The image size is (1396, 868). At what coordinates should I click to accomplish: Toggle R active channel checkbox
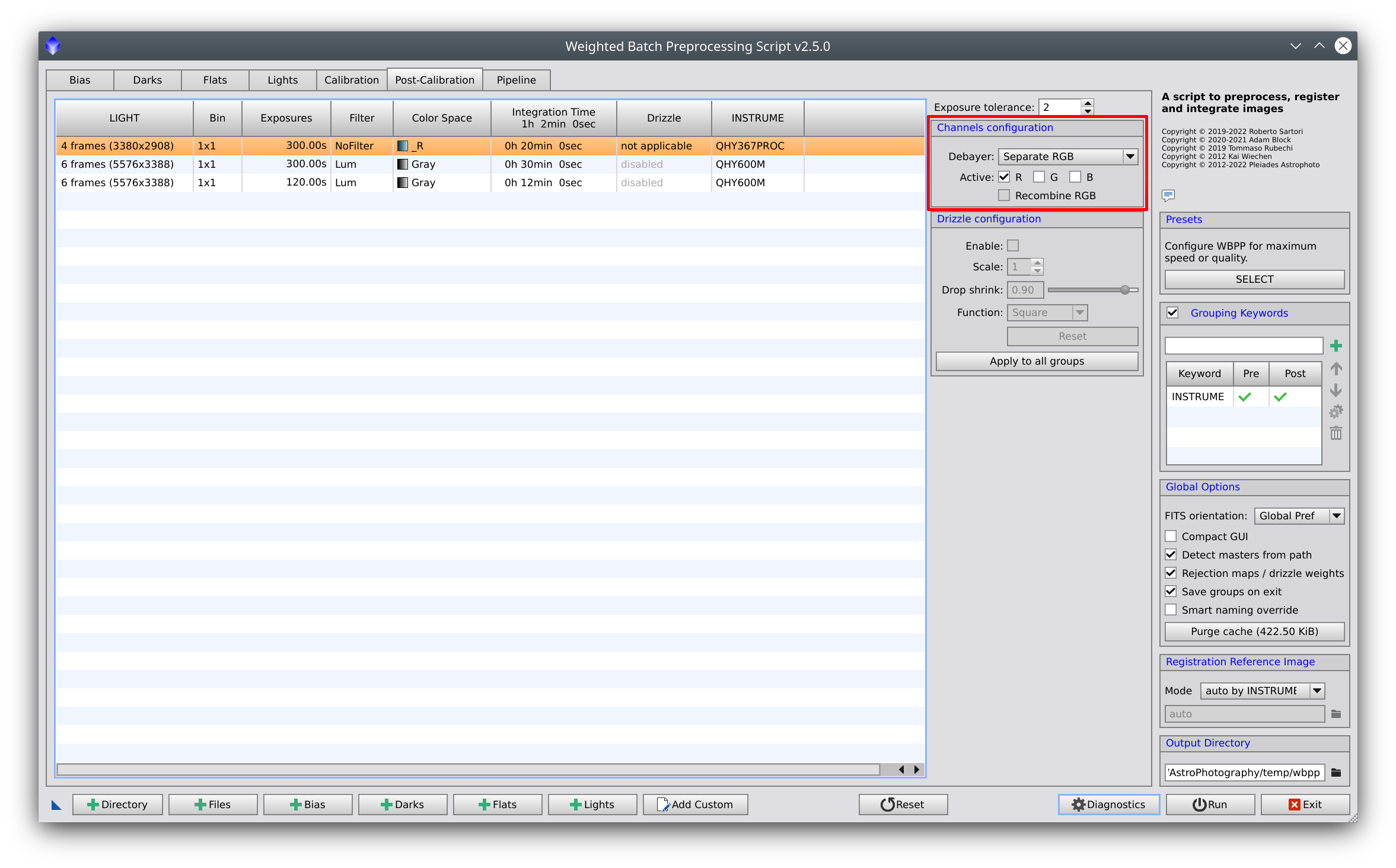[1004, 177]
